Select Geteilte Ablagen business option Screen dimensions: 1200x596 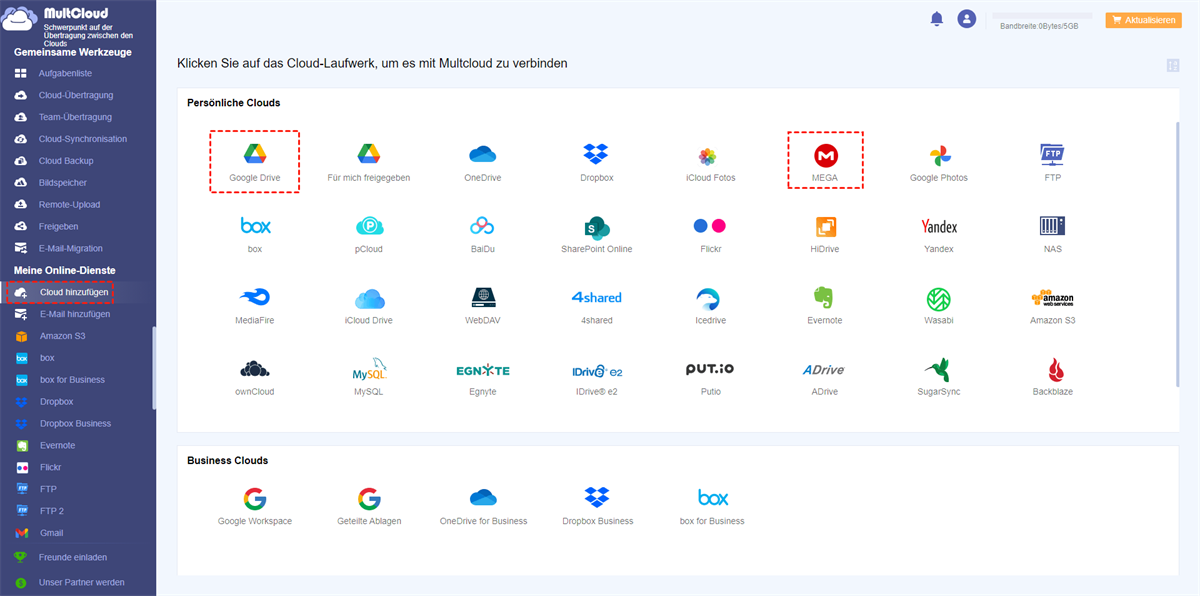tap(369, 499)
